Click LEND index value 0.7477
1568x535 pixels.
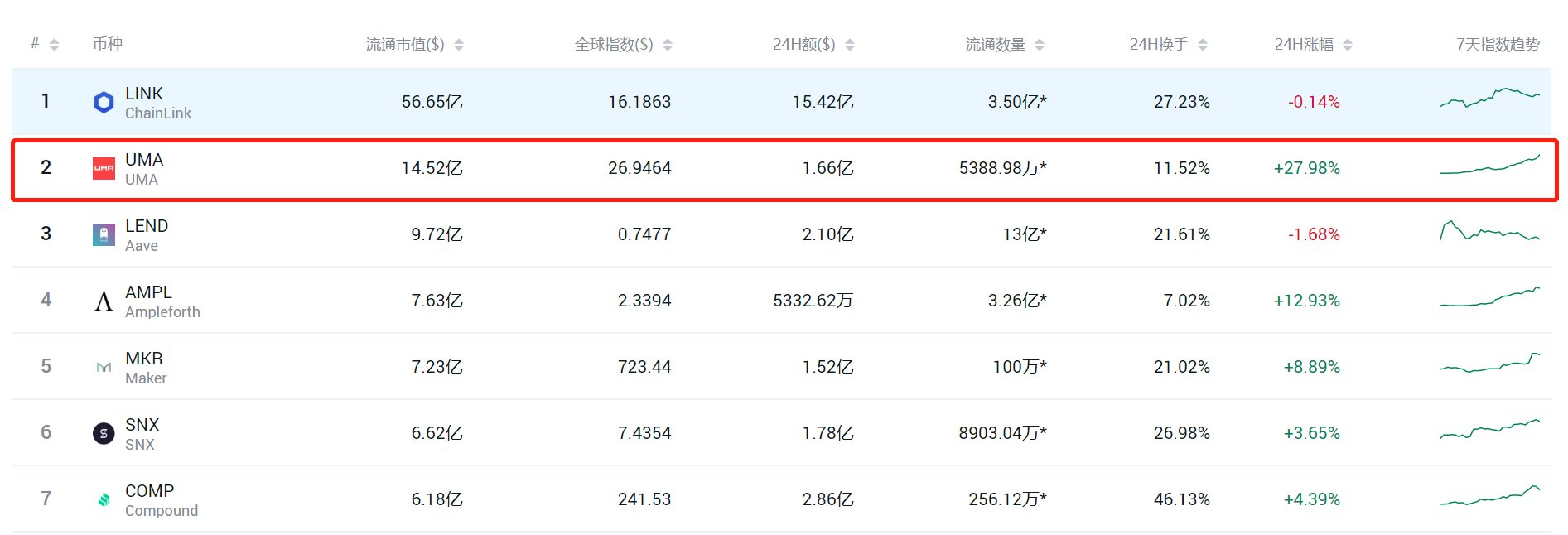click(x=644, y=234)
